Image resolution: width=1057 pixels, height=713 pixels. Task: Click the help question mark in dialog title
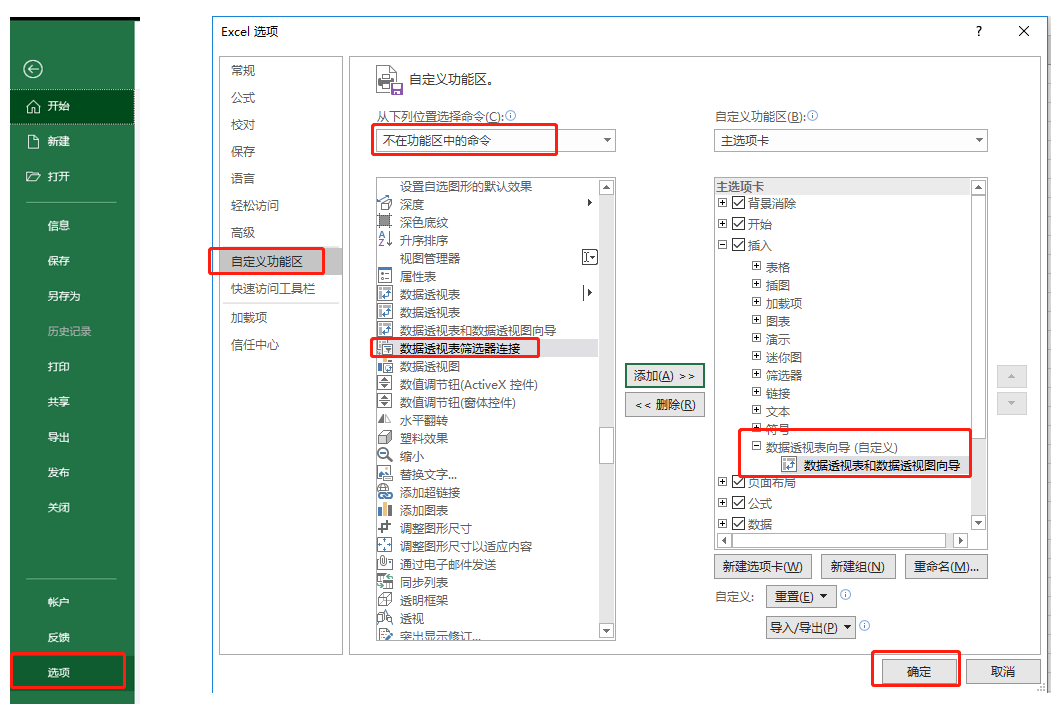coord(979,31)
